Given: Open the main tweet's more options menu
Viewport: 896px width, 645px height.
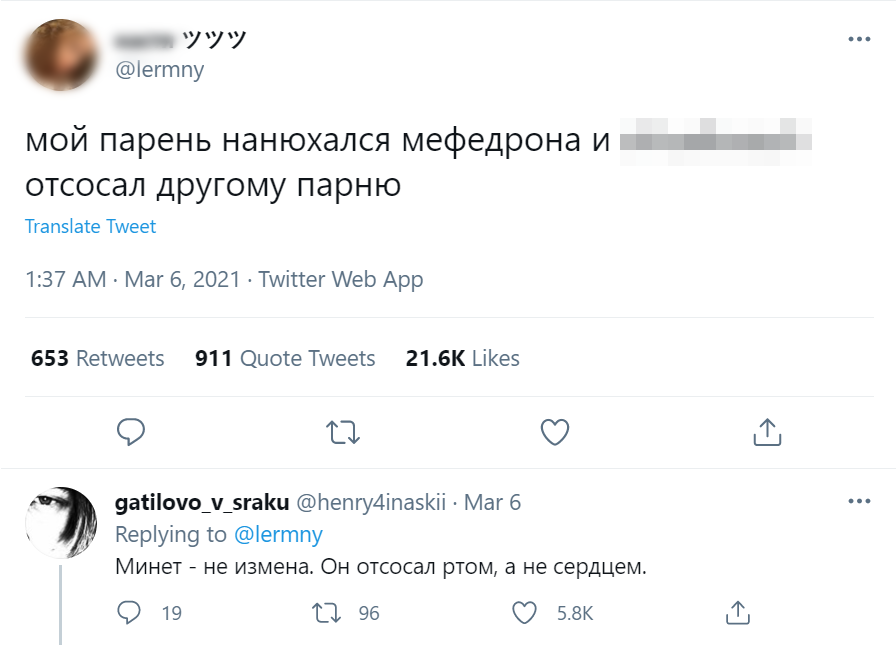Looking at the screenshot, I should pyautogui.click(x=859, y=40).
